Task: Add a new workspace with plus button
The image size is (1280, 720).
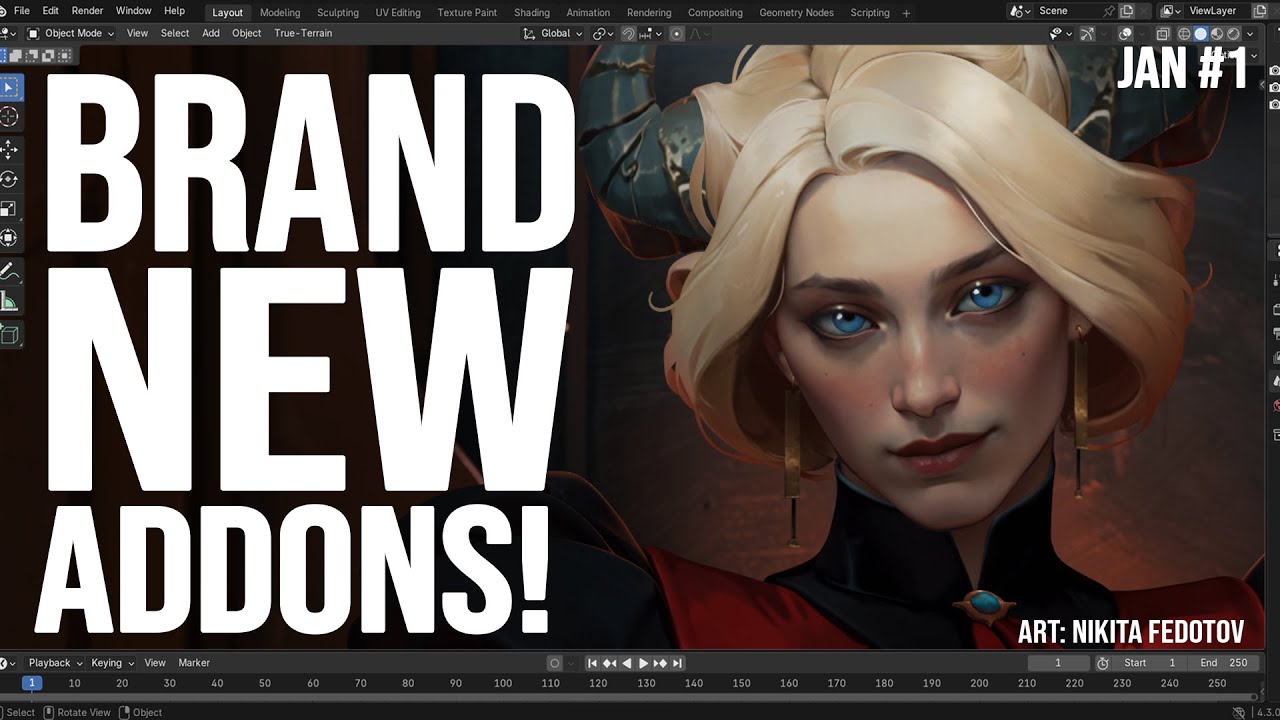Action: click(906, 13)
